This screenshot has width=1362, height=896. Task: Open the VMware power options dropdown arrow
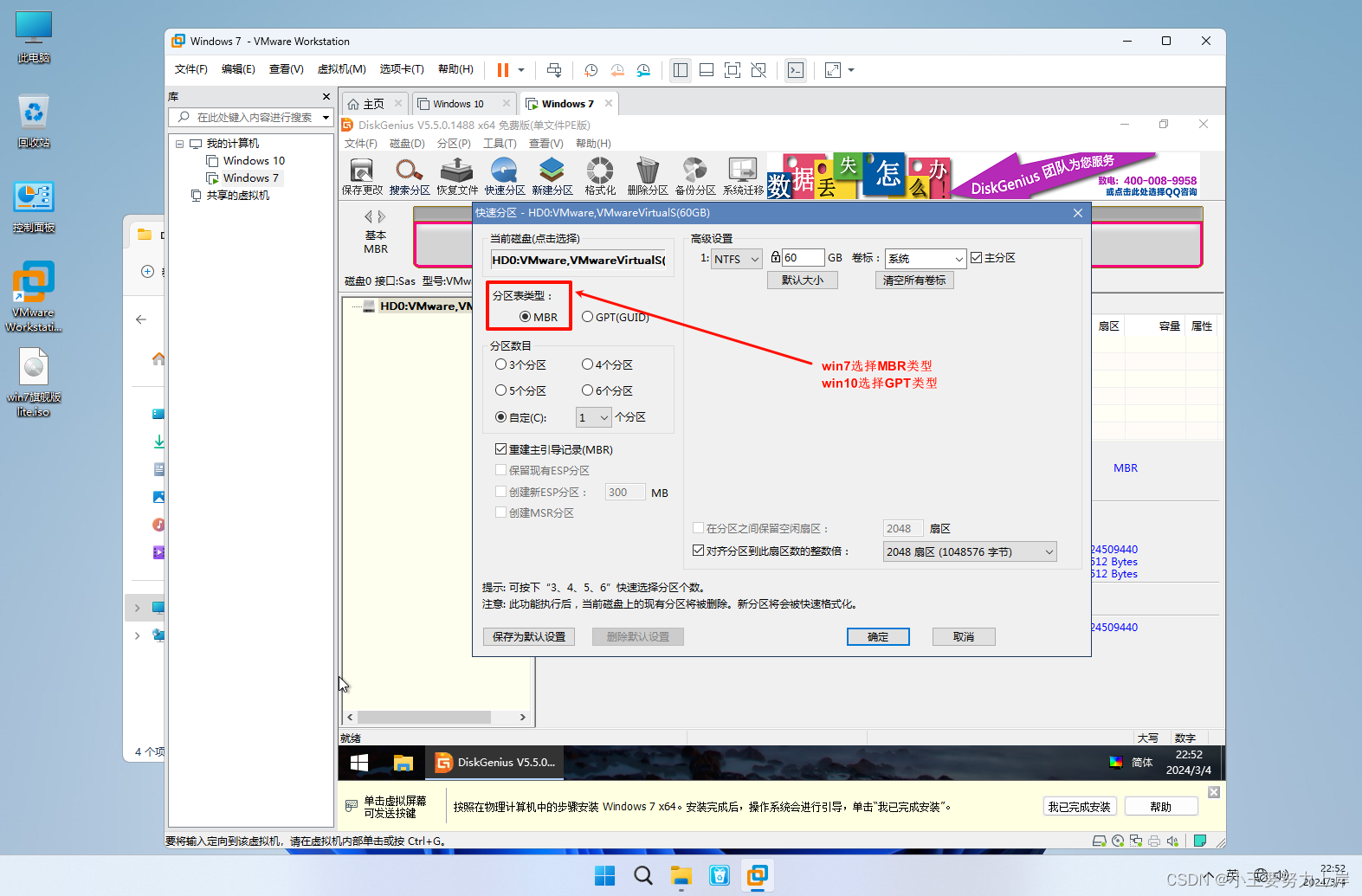point(521,70)
